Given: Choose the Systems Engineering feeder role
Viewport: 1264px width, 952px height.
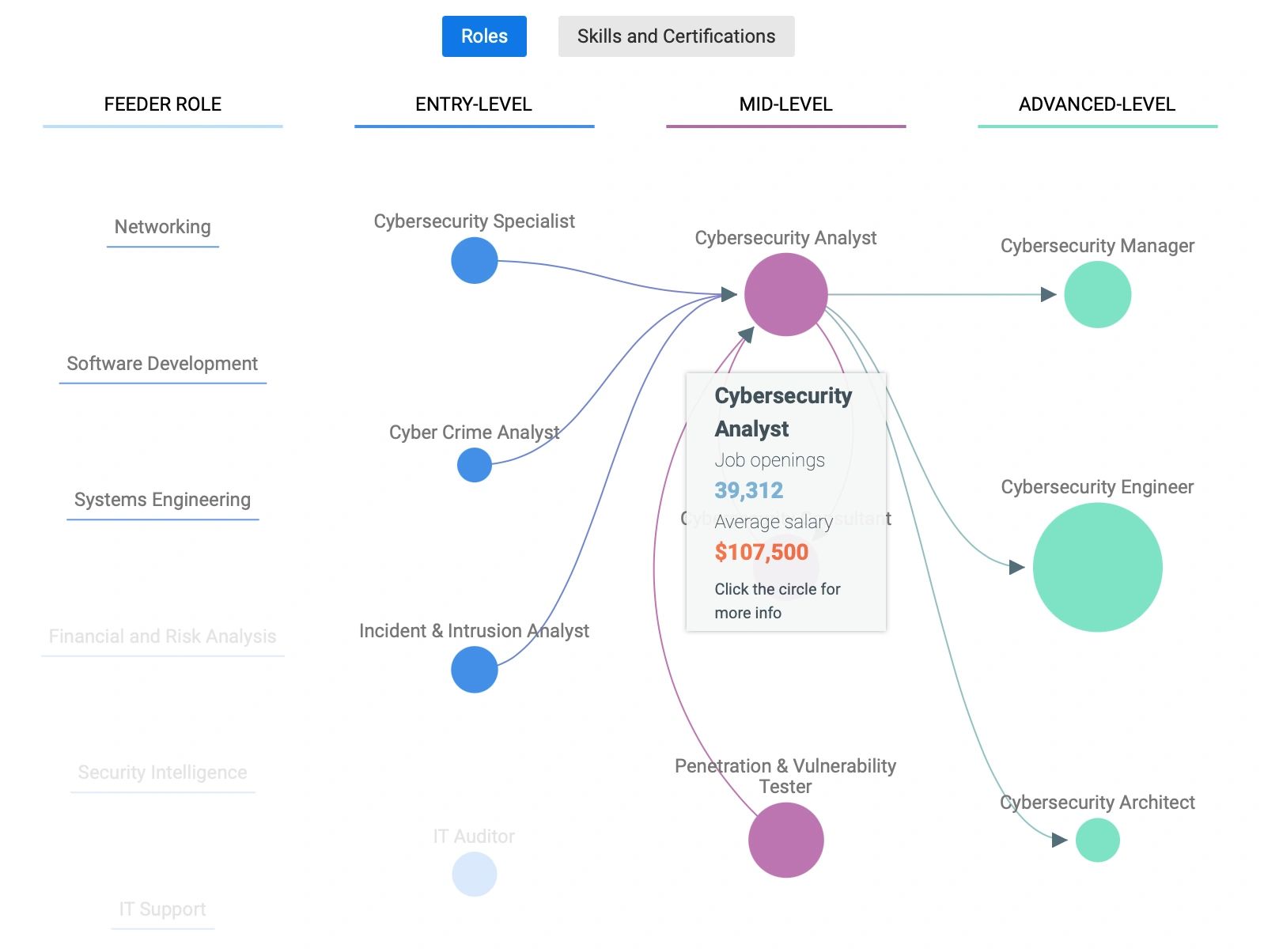Looking at the screenshot, I should tap(162, 500).
